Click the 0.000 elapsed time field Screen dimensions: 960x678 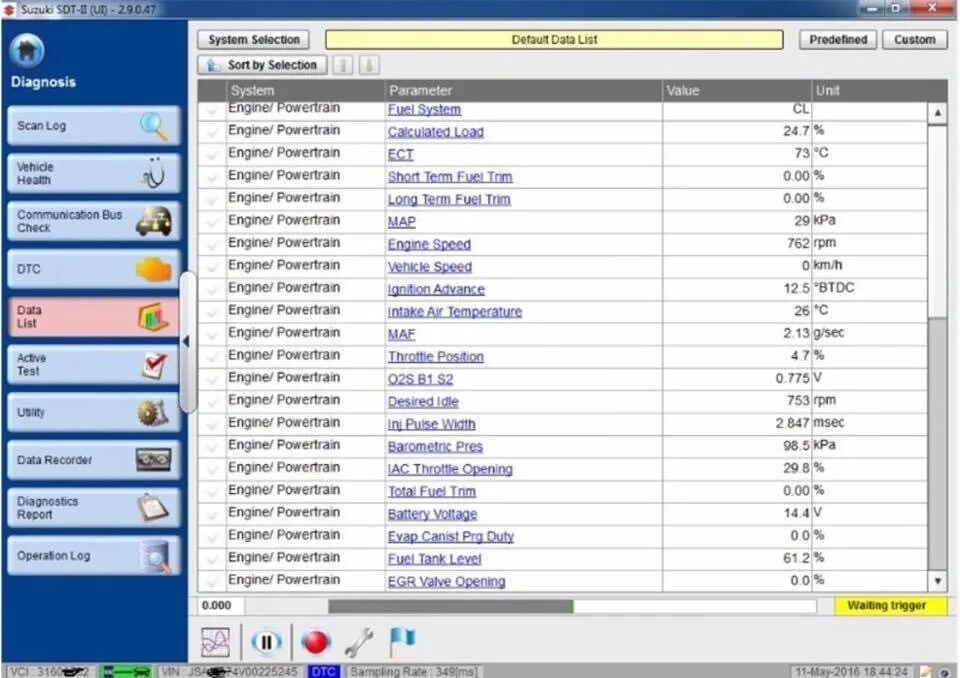pos(220,606)
